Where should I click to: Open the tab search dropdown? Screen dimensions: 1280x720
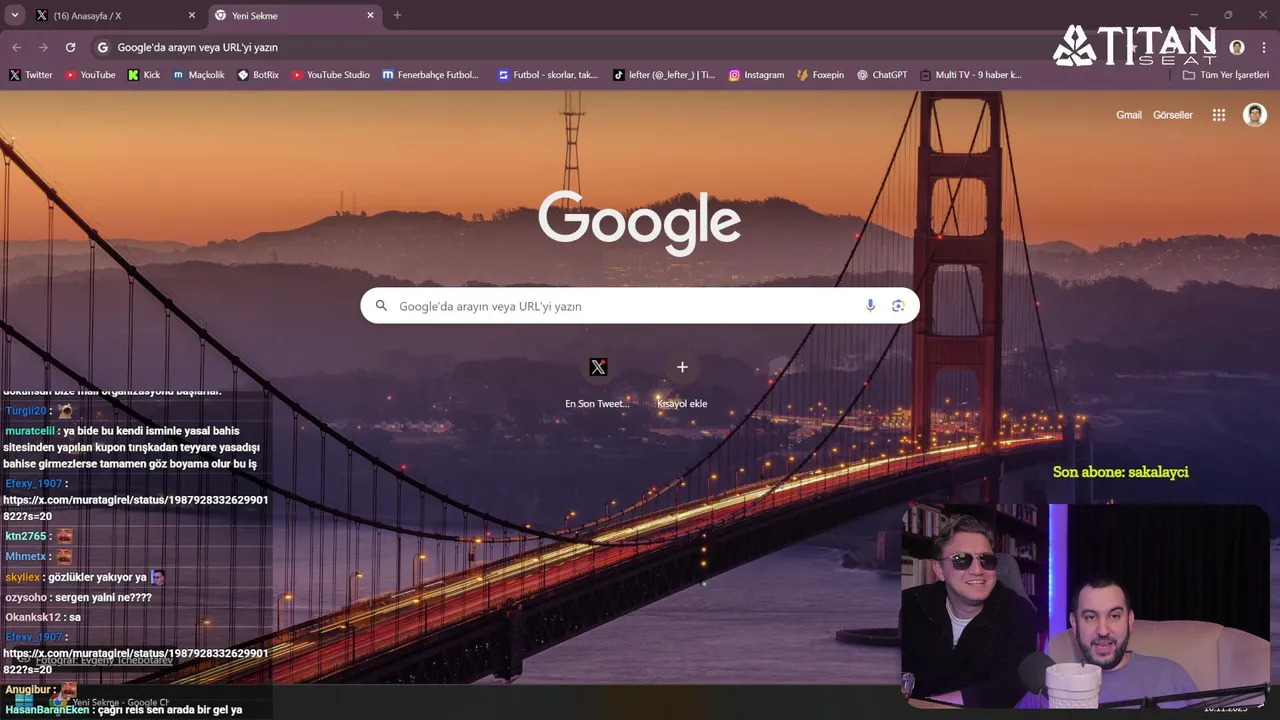click(14, 15)
